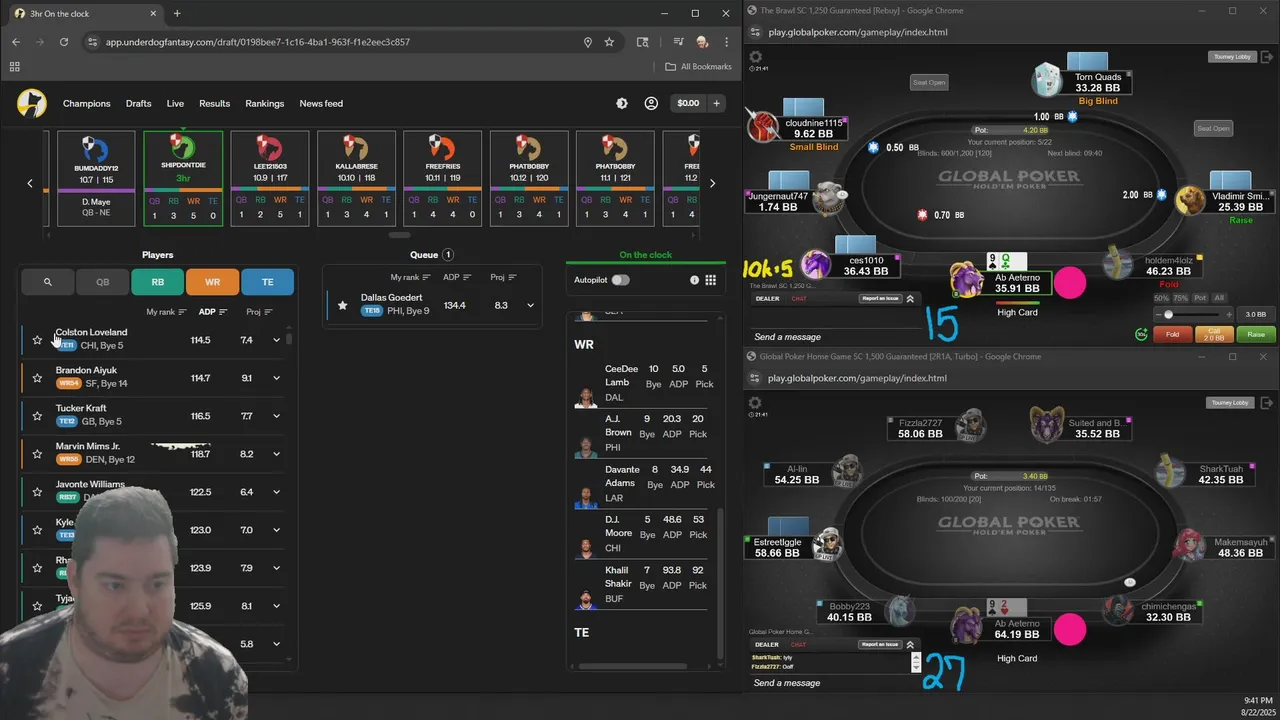Expand Tucker Kraft player details
The width and height of the screenshot is (1280, 720).
(277, 416)
